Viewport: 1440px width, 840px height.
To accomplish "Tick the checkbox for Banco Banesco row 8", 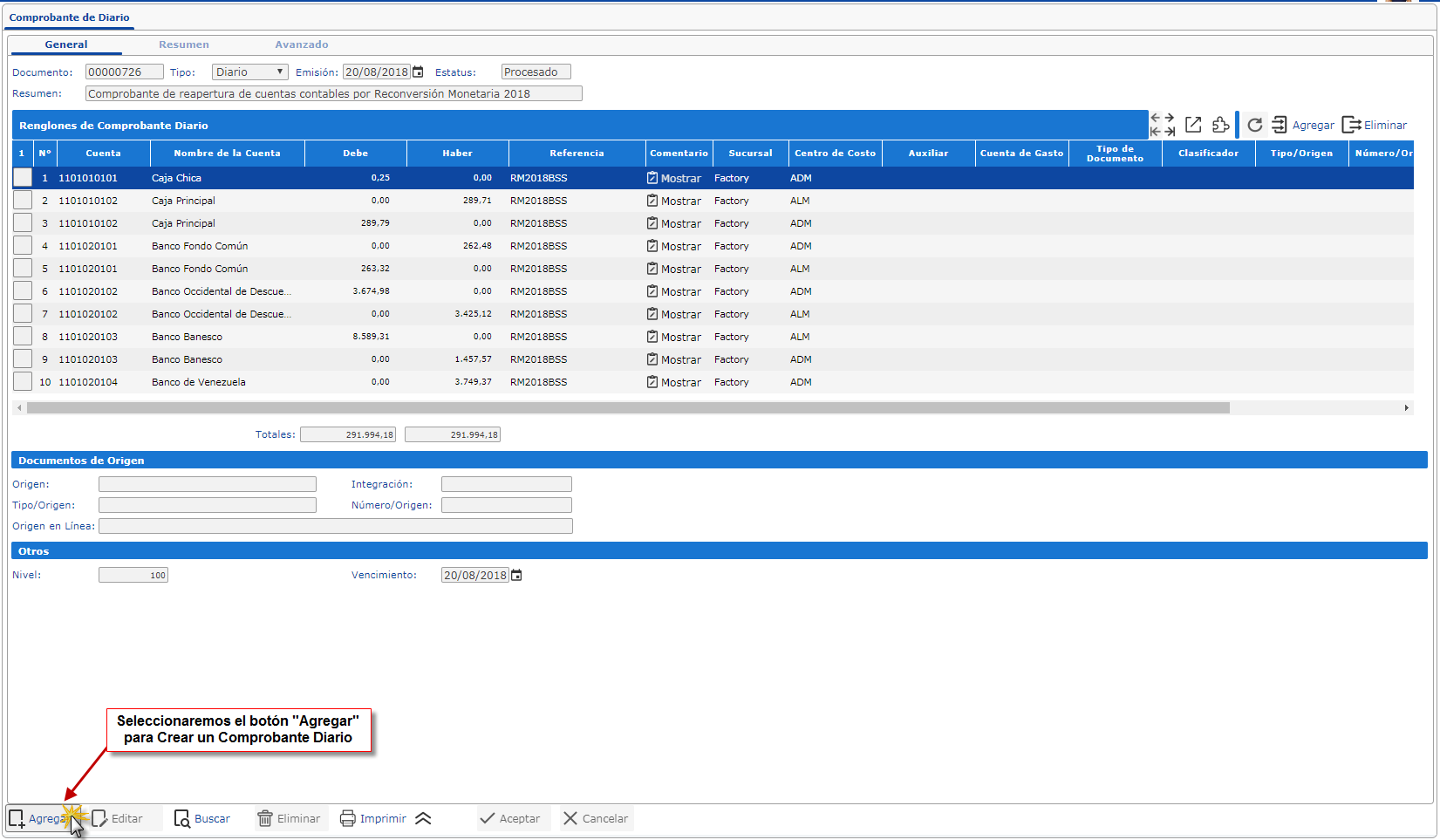I will point(23,337).
